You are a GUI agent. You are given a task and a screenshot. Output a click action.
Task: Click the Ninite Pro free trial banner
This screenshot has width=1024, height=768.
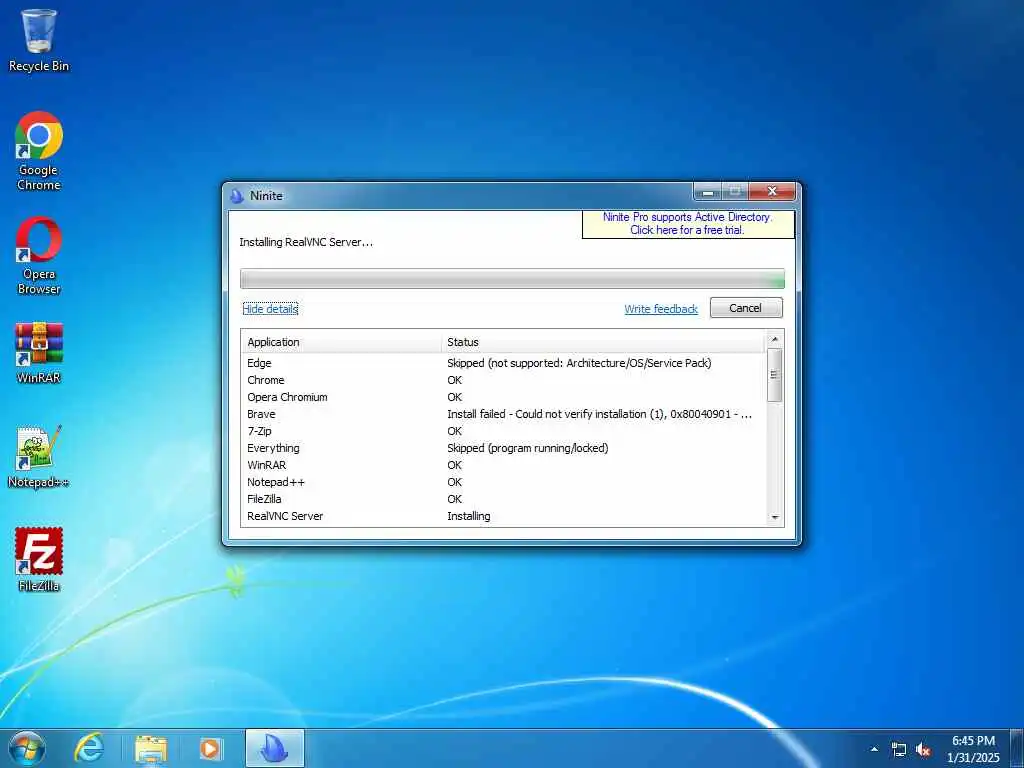point(688,223)
